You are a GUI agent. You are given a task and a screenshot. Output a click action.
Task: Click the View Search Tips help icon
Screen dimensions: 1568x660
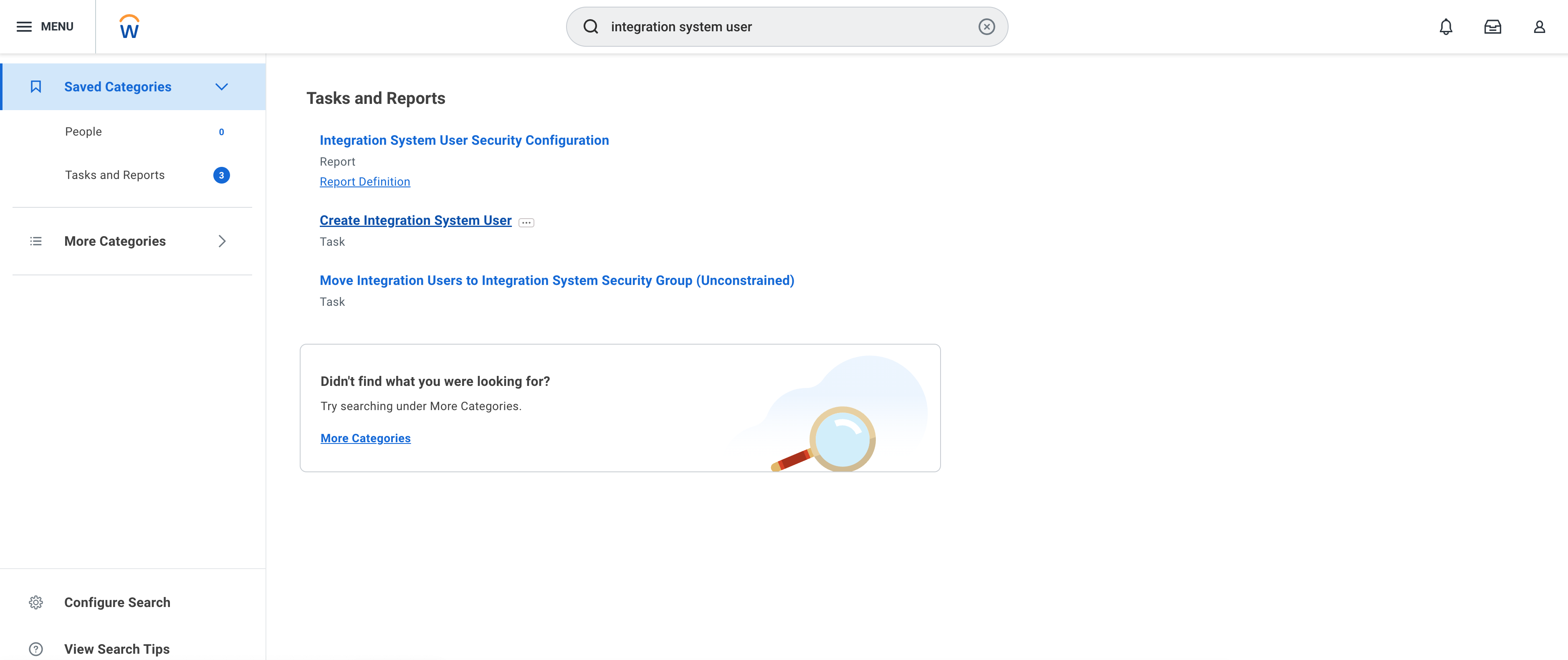point(36,648)
